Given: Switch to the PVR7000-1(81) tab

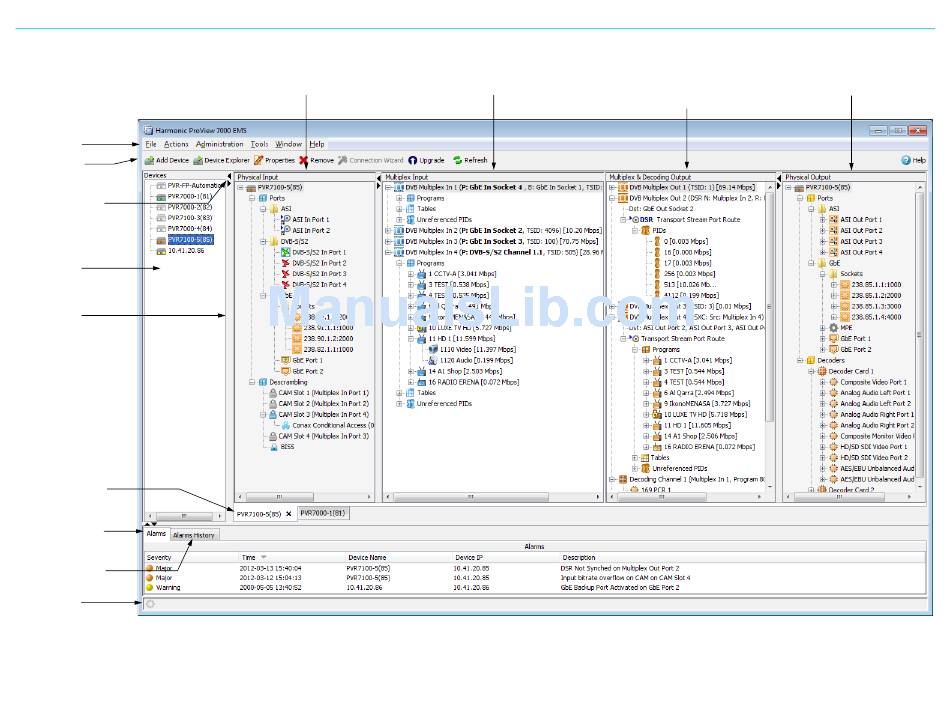Looking at the screenshot, I should (x=323, y=513).
